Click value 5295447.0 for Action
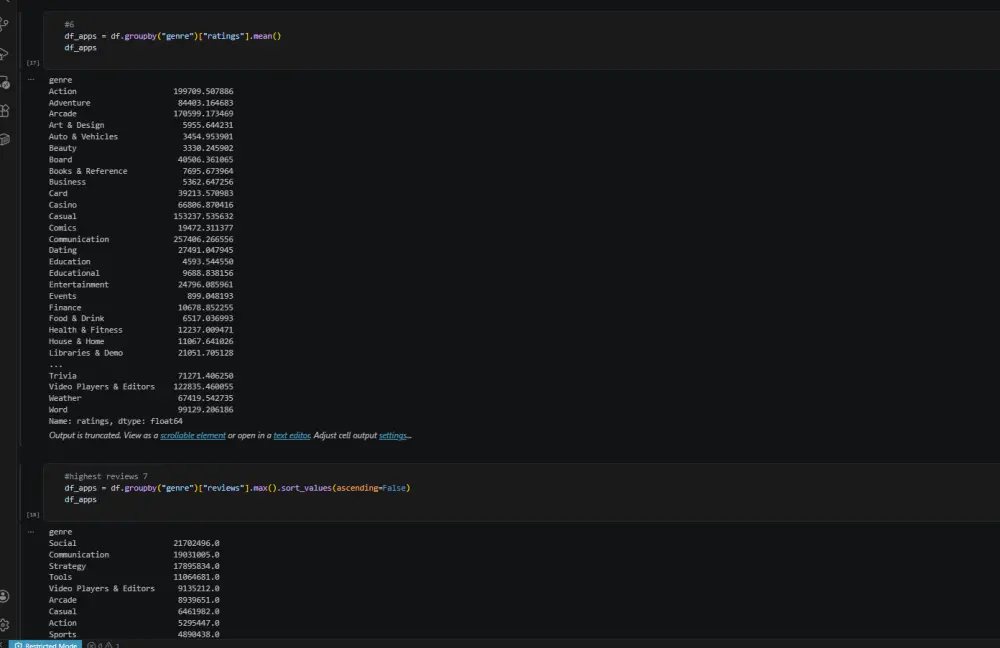The image size is (1000, 648). (198, 623)
